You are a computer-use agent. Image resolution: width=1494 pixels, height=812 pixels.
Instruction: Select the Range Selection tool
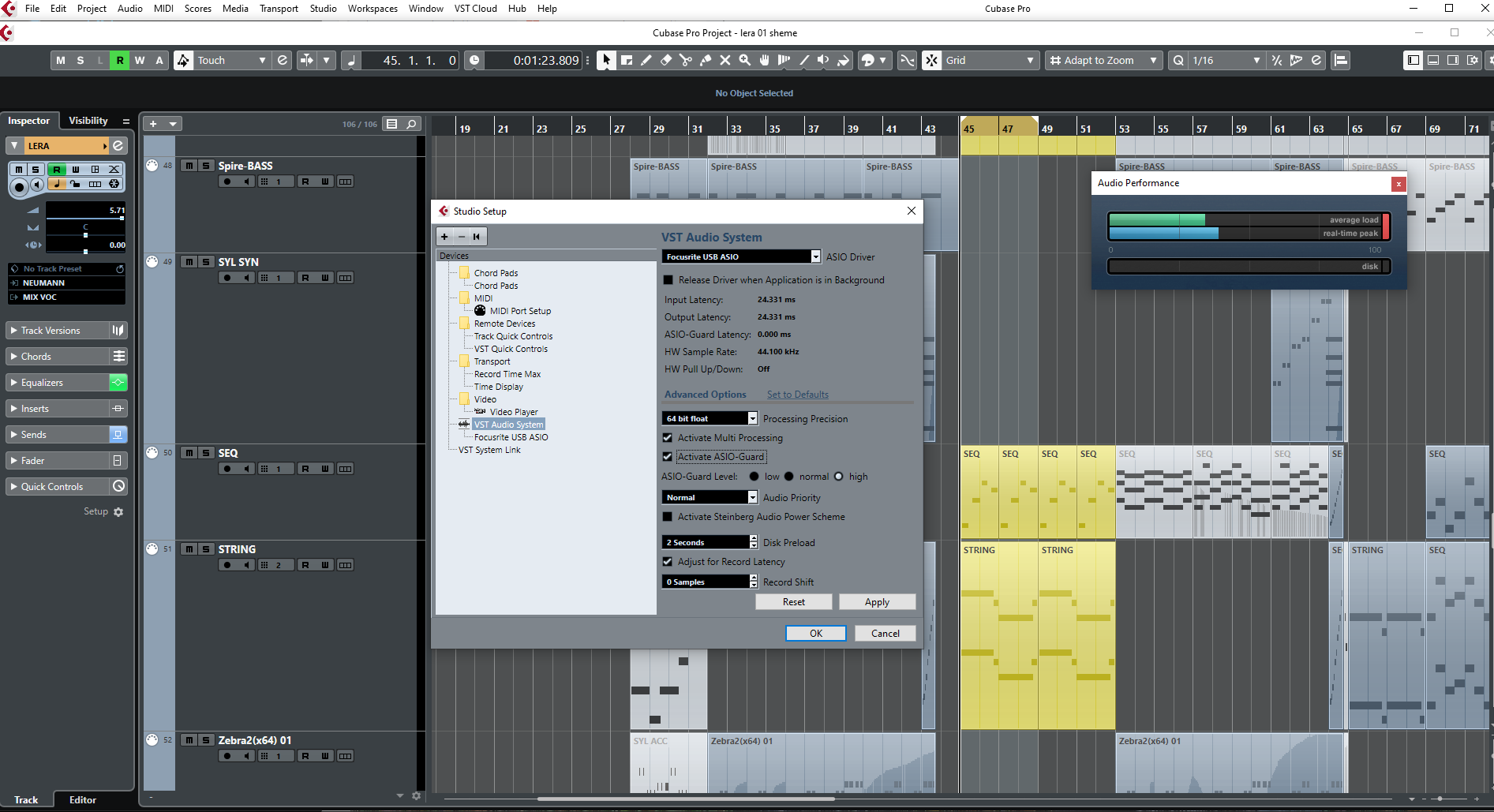coord(627,60)
